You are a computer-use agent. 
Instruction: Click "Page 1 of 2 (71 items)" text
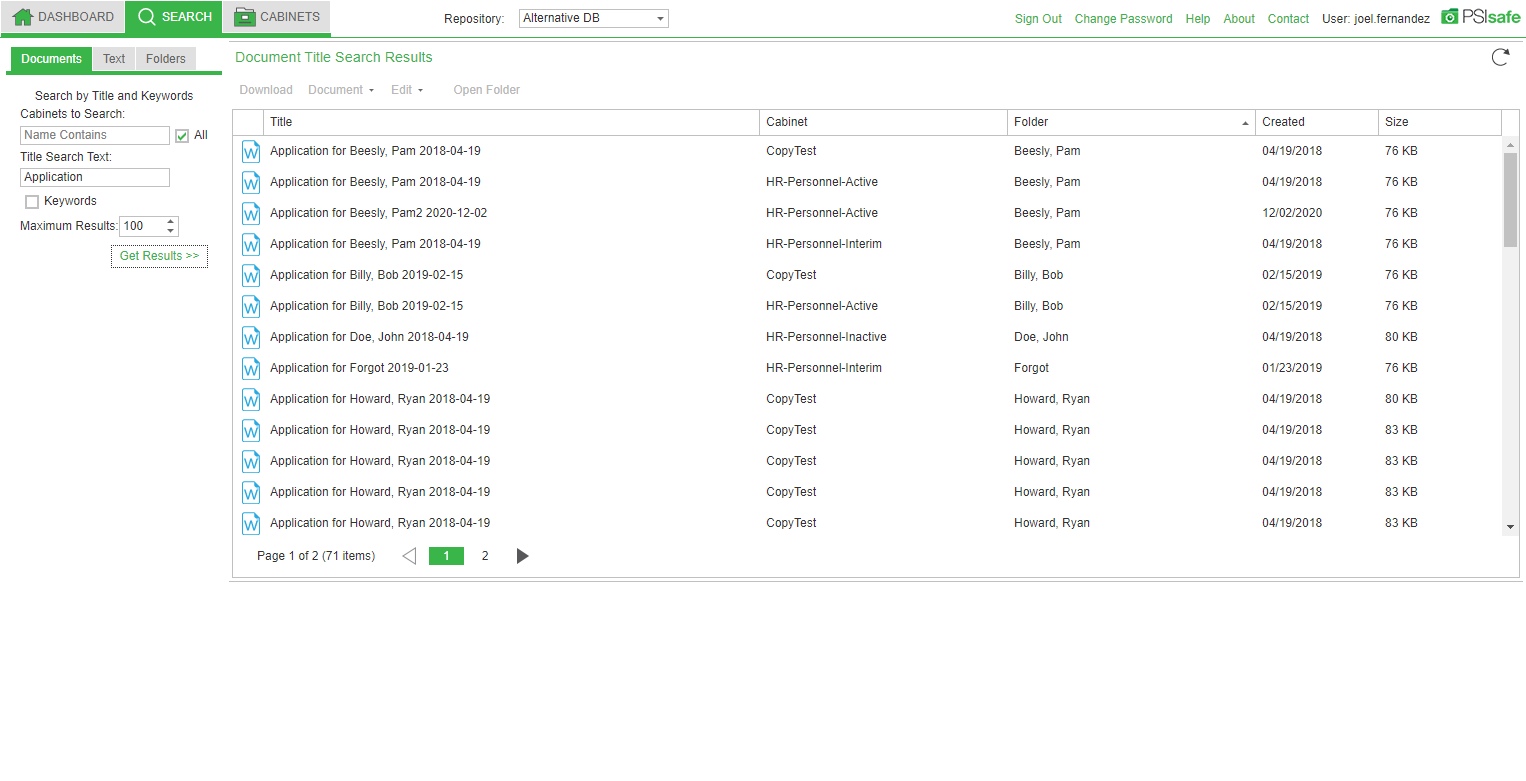point(316,556)
